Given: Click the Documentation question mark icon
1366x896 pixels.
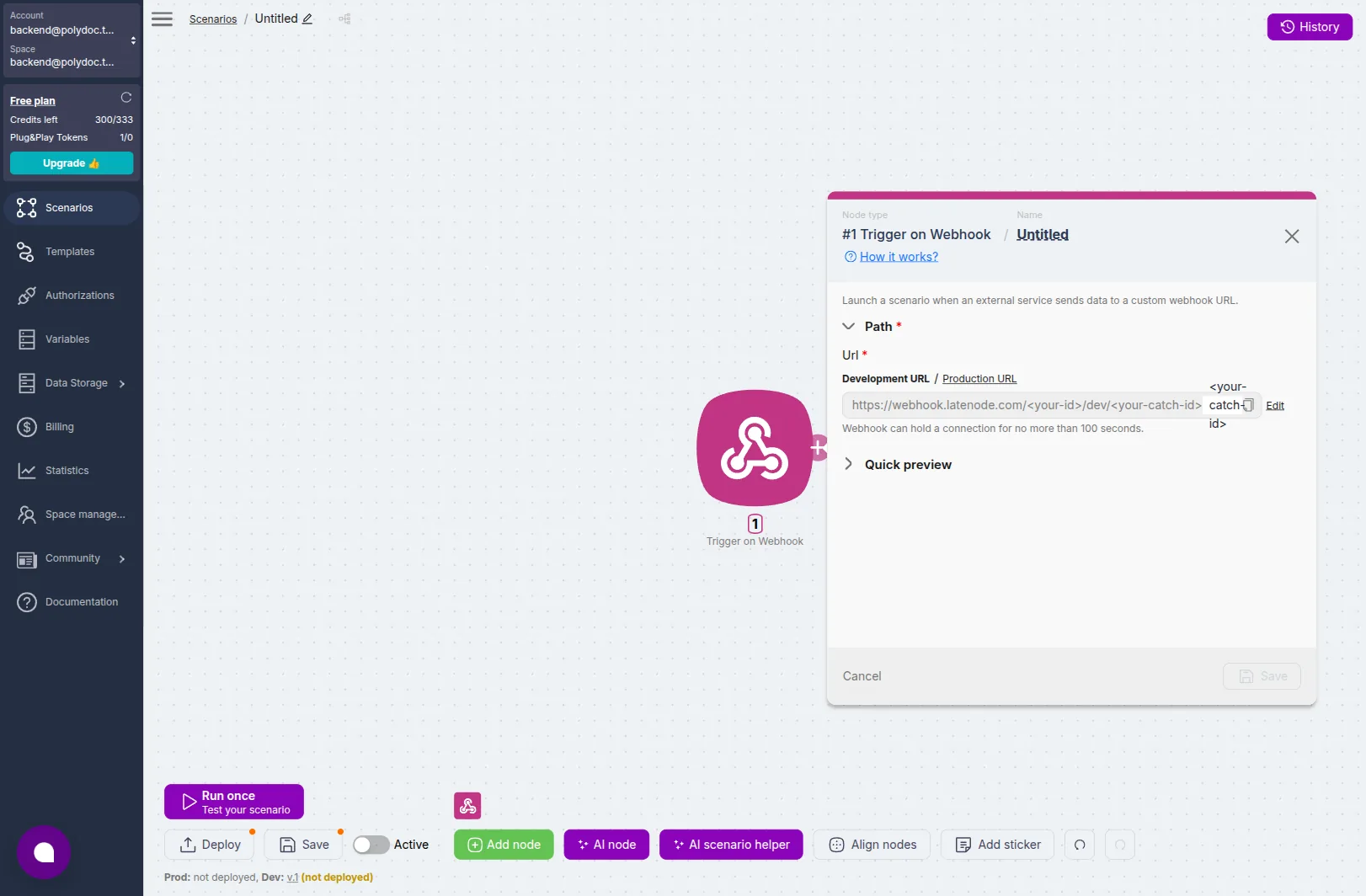Looking at the screenshot, I should 27,602.
